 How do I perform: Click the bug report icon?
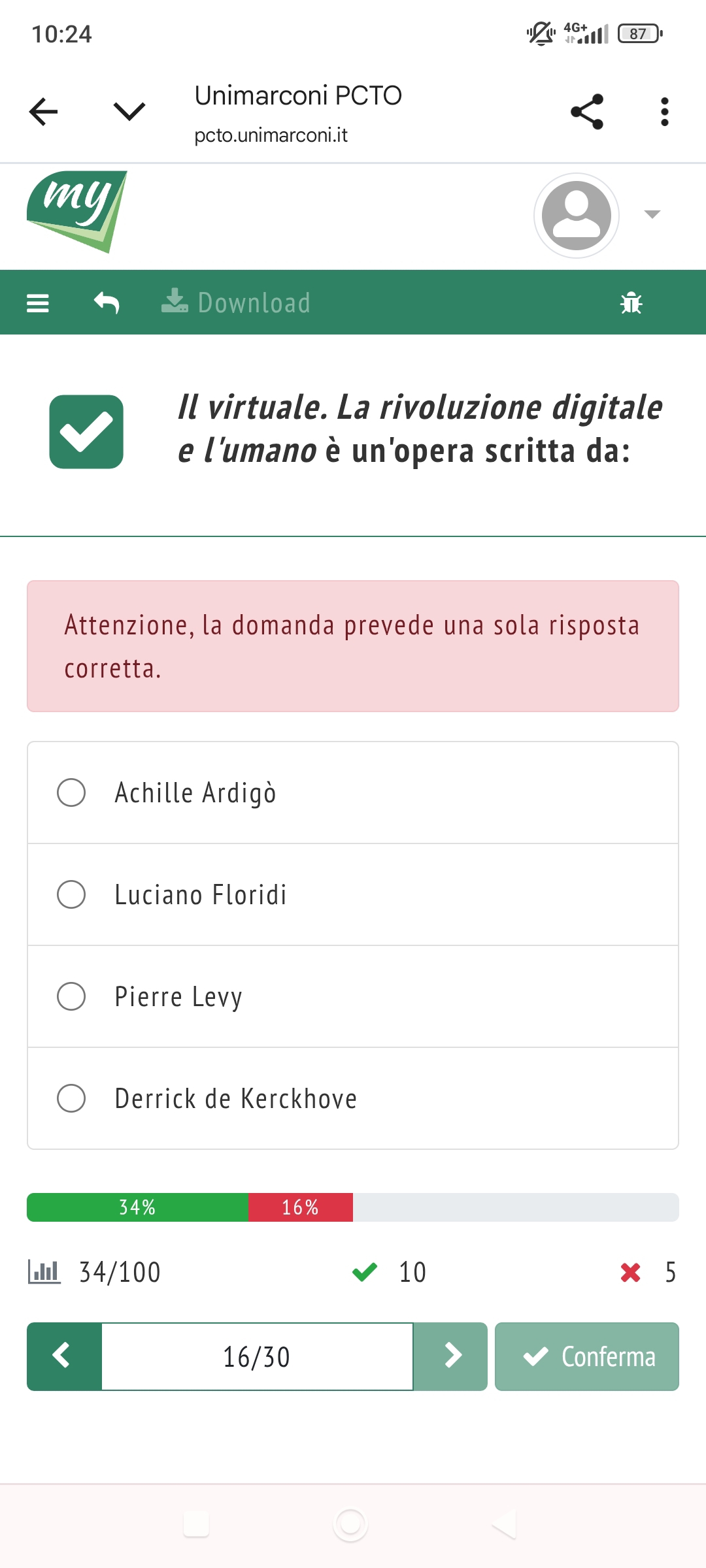coord(631,303)
